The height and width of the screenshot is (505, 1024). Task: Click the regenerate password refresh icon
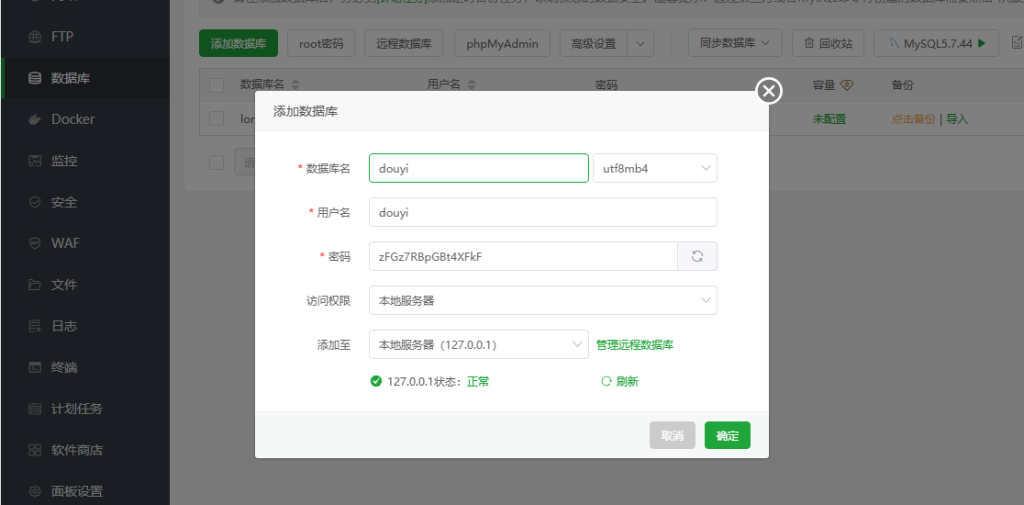click(x=697, y=256)
